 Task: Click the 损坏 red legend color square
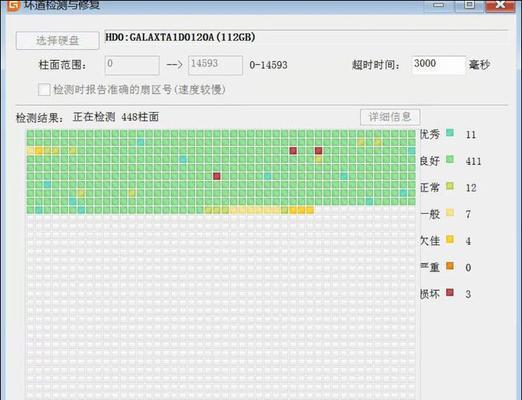(x=450, y=292)
